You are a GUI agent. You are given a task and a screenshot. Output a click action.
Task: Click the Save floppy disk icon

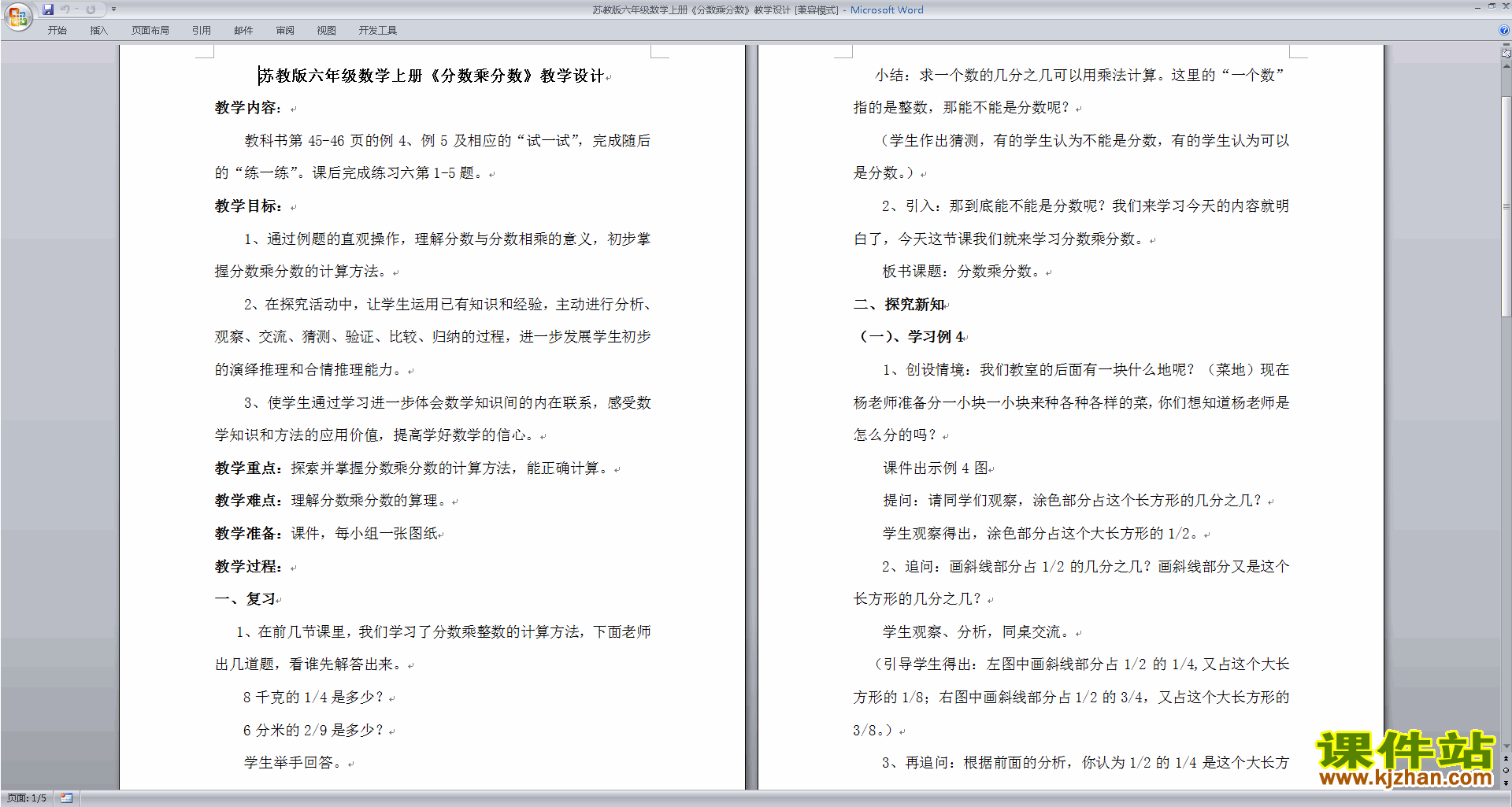[48, 9]
